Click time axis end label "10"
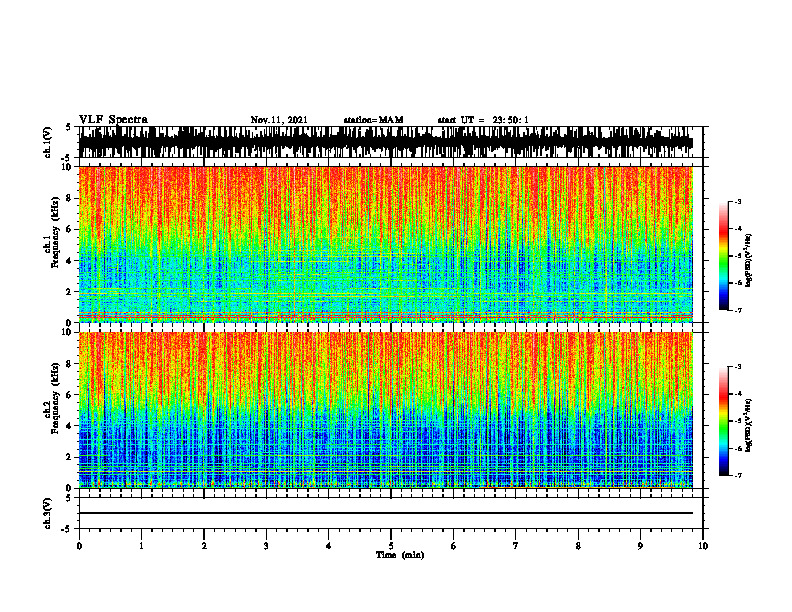This screenshot has height=612, width=792. point(703,546)
